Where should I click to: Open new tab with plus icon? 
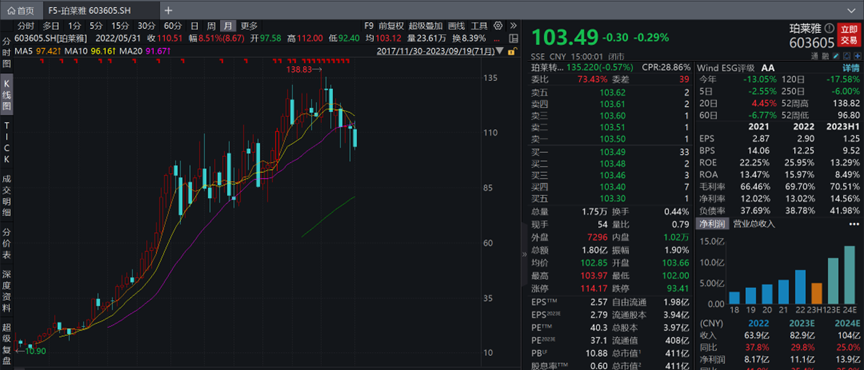point(168,10)
